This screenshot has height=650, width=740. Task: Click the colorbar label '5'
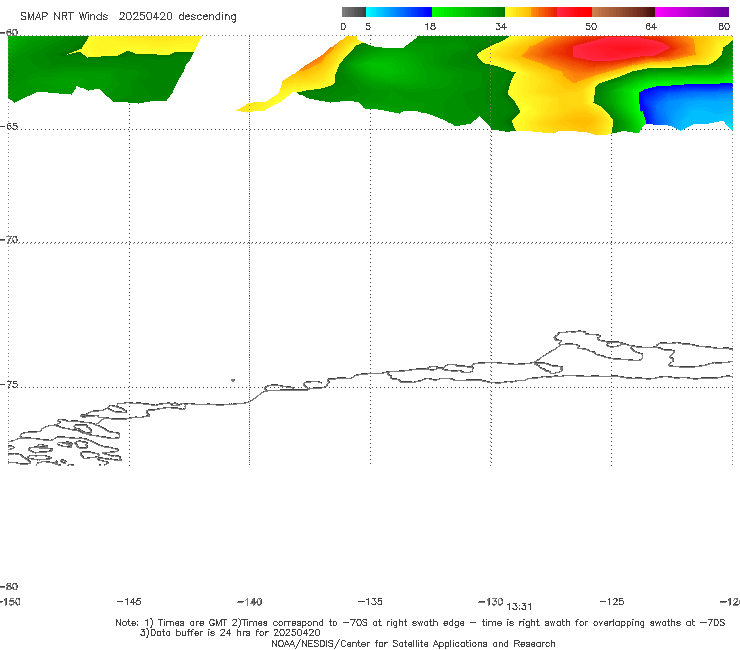tap(368, 26)
